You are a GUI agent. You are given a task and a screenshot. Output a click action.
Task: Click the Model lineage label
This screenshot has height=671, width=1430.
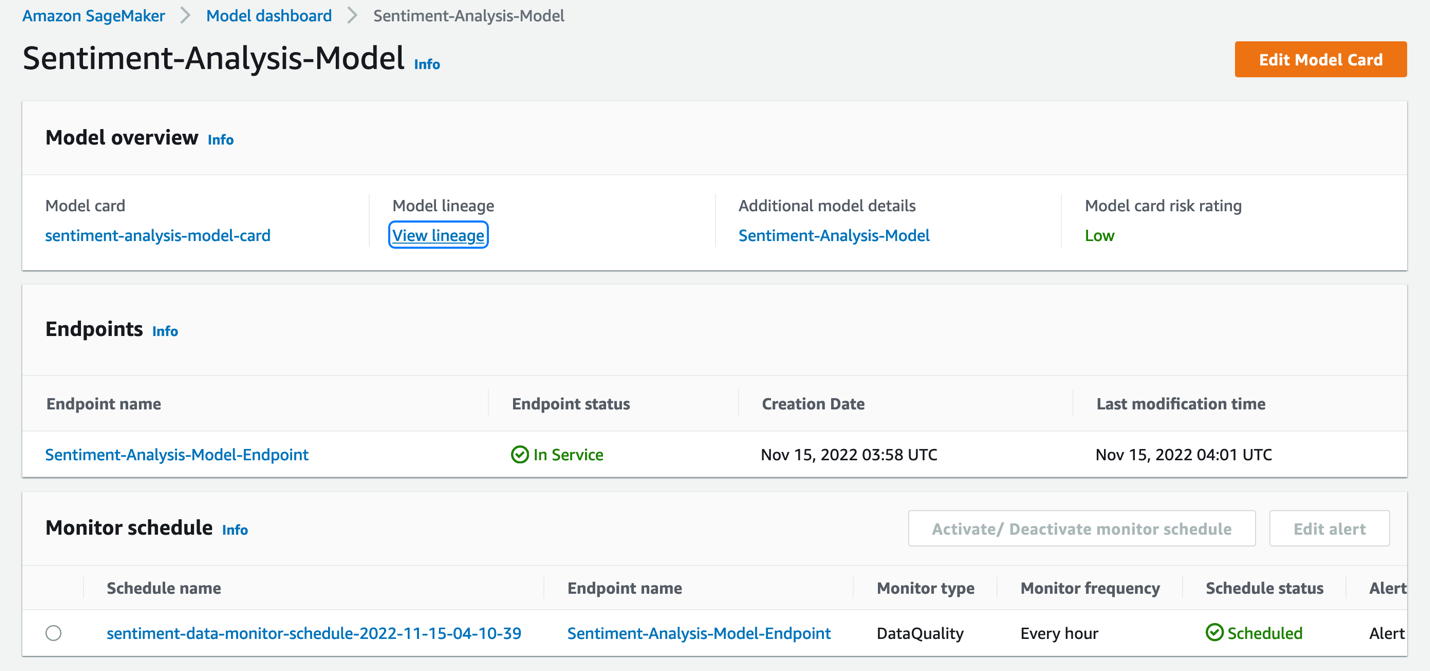[x=443, y=205]
